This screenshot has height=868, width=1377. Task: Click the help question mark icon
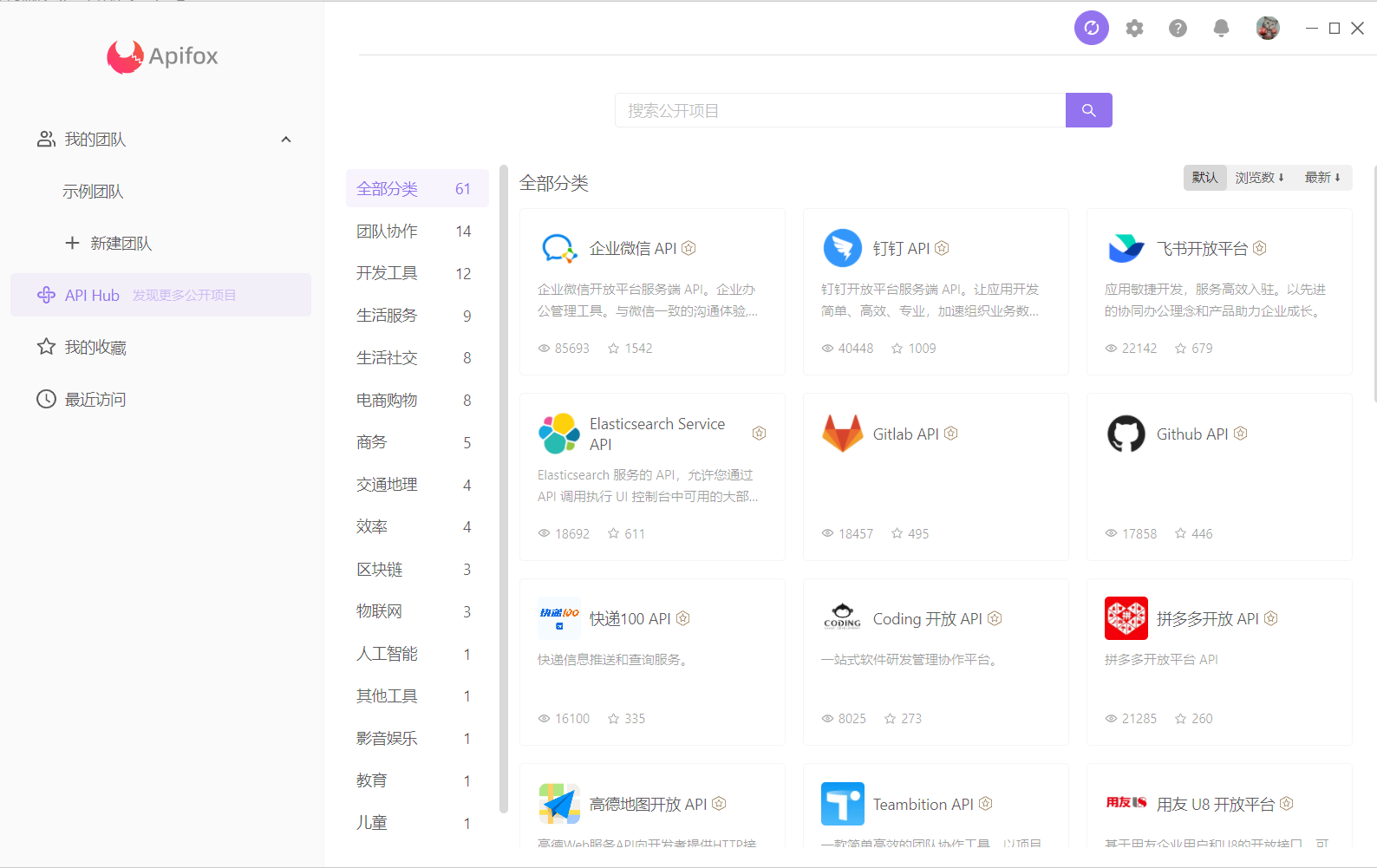click(1178, 29)
